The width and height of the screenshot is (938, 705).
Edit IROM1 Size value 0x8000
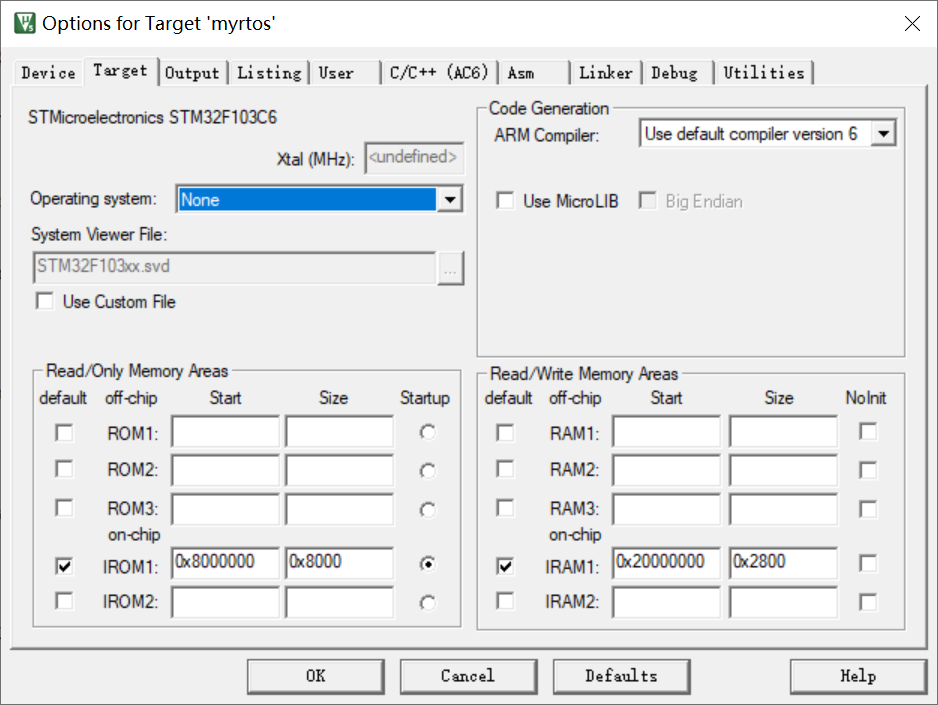coord(339,563)
